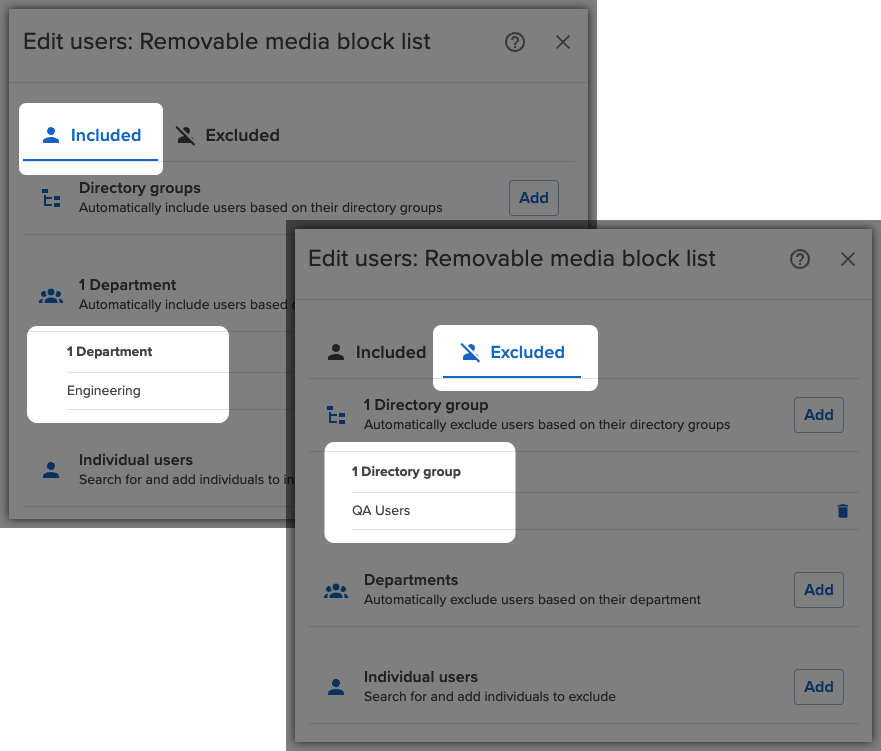Click the person icon on the Included tab

click(x=50, y=135)
